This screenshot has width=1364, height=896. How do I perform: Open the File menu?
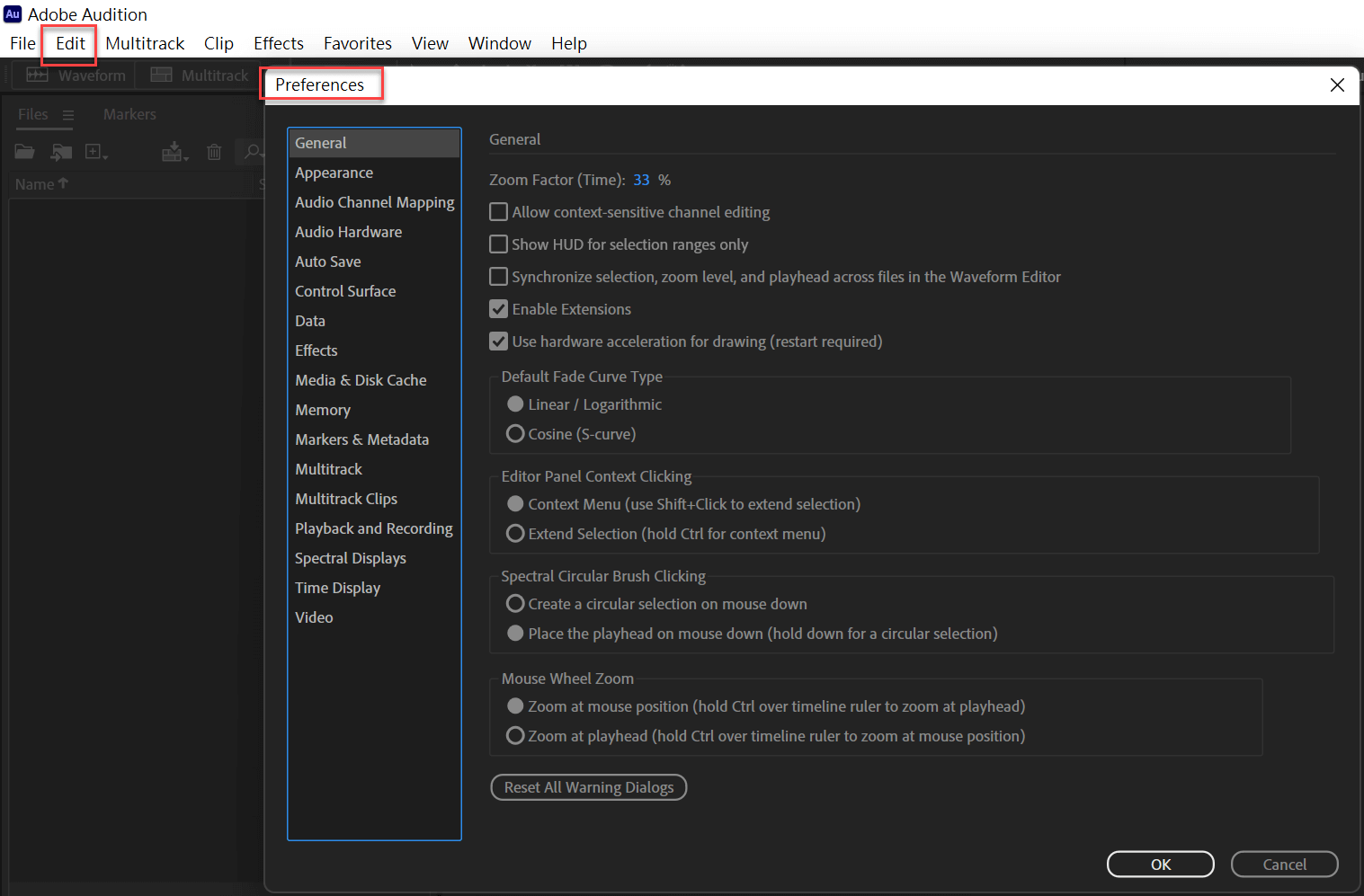click(22, 43)
